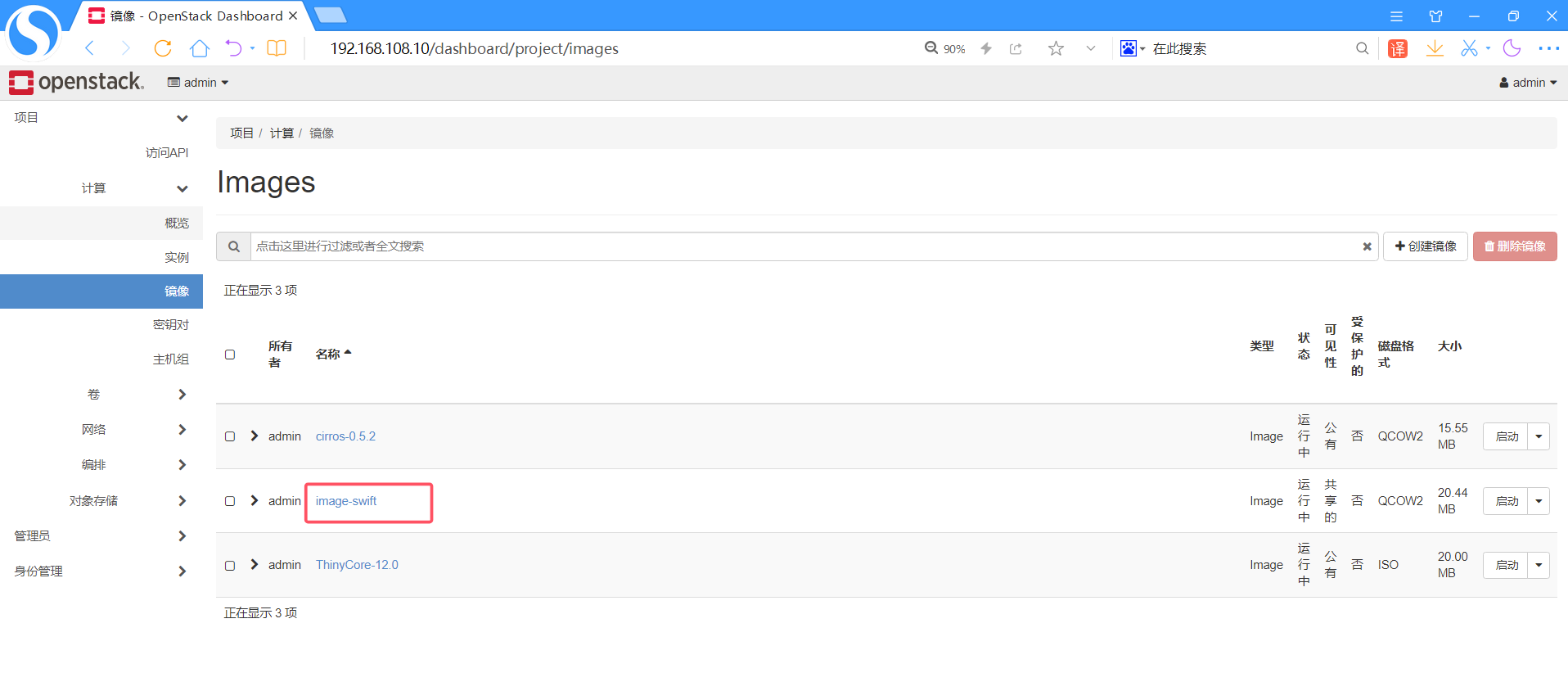Sort by the 名称 column header
Screen dimensions: 1568x682
point(333,354)
